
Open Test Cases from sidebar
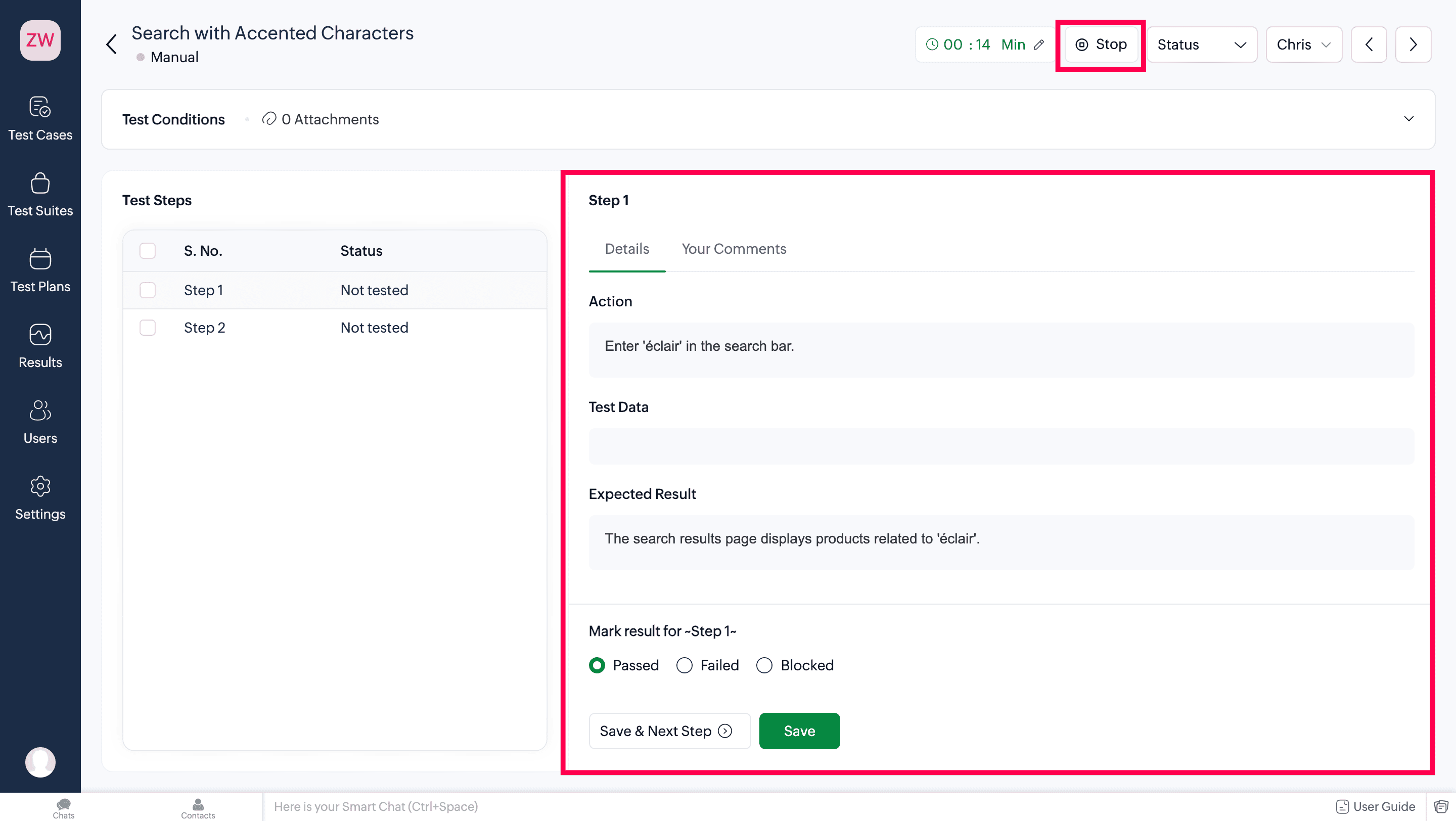point(40,119)
